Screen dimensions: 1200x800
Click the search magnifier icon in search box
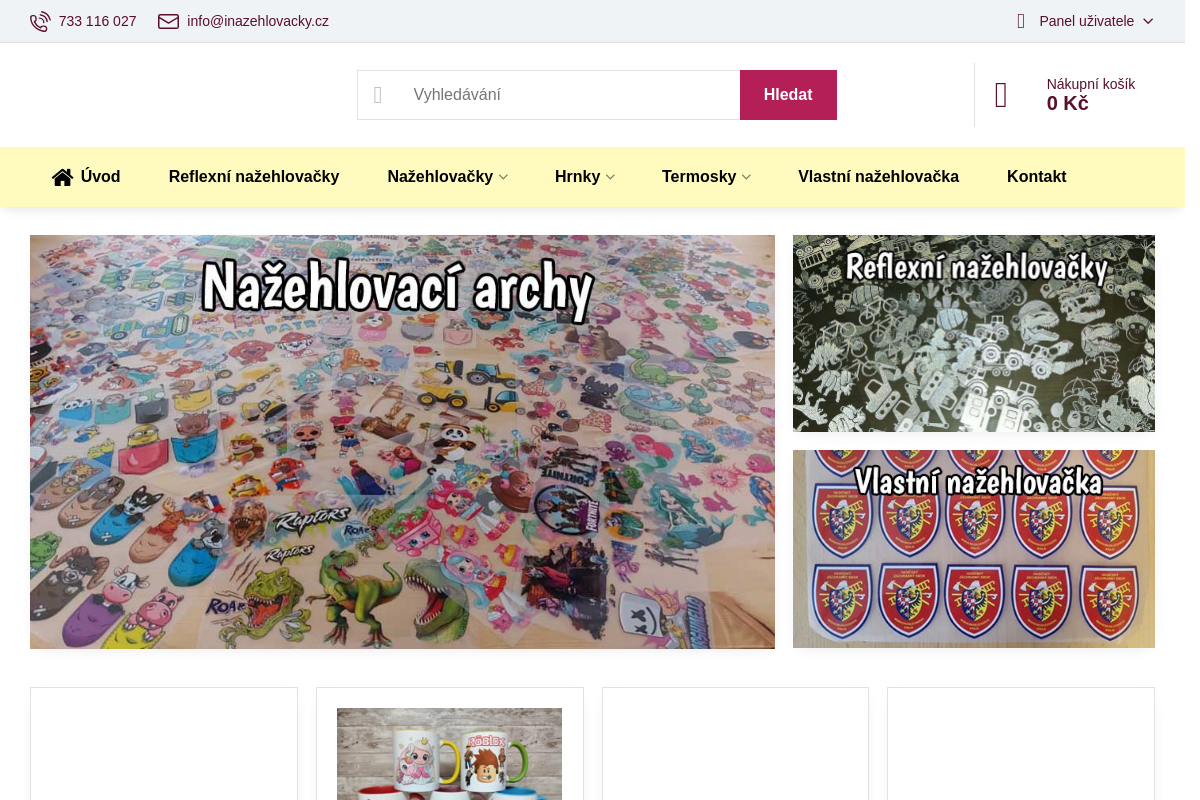coord(378,95)
